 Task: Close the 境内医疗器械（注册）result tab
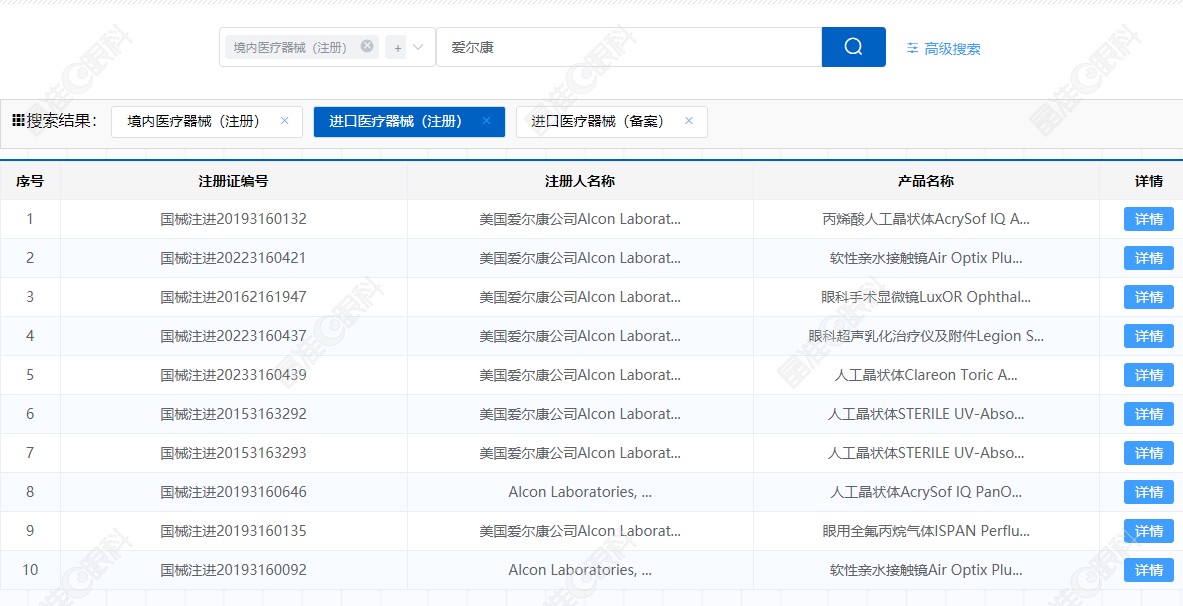point(284,121)
